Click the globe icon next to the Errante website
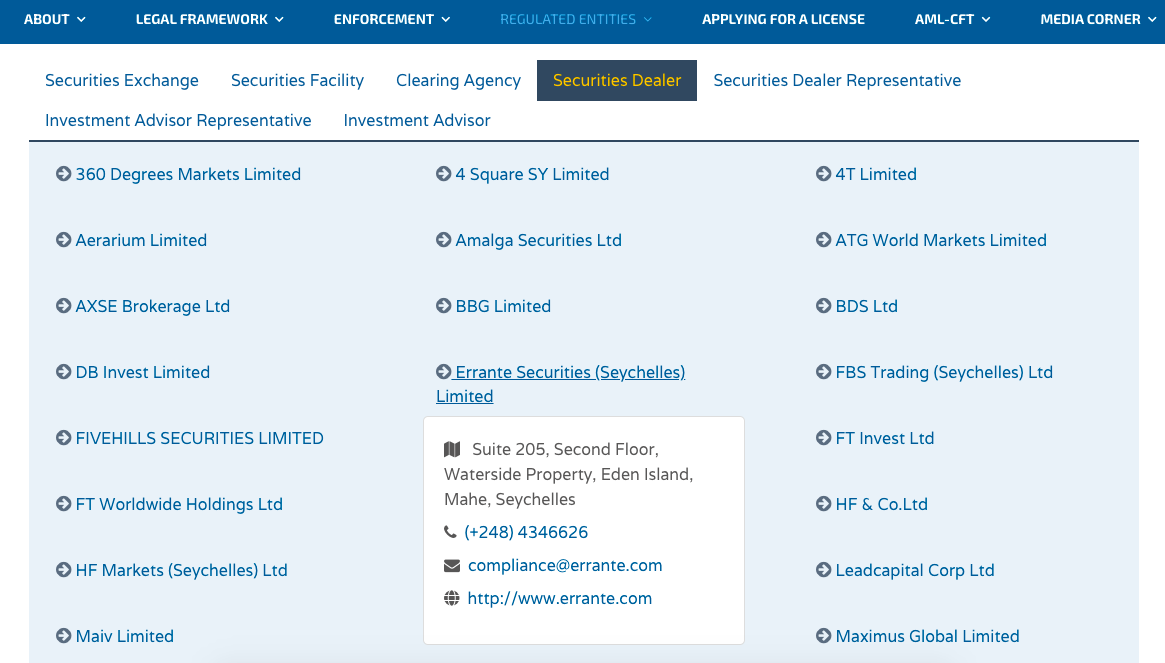1165x663 pixels. [450, 598]
